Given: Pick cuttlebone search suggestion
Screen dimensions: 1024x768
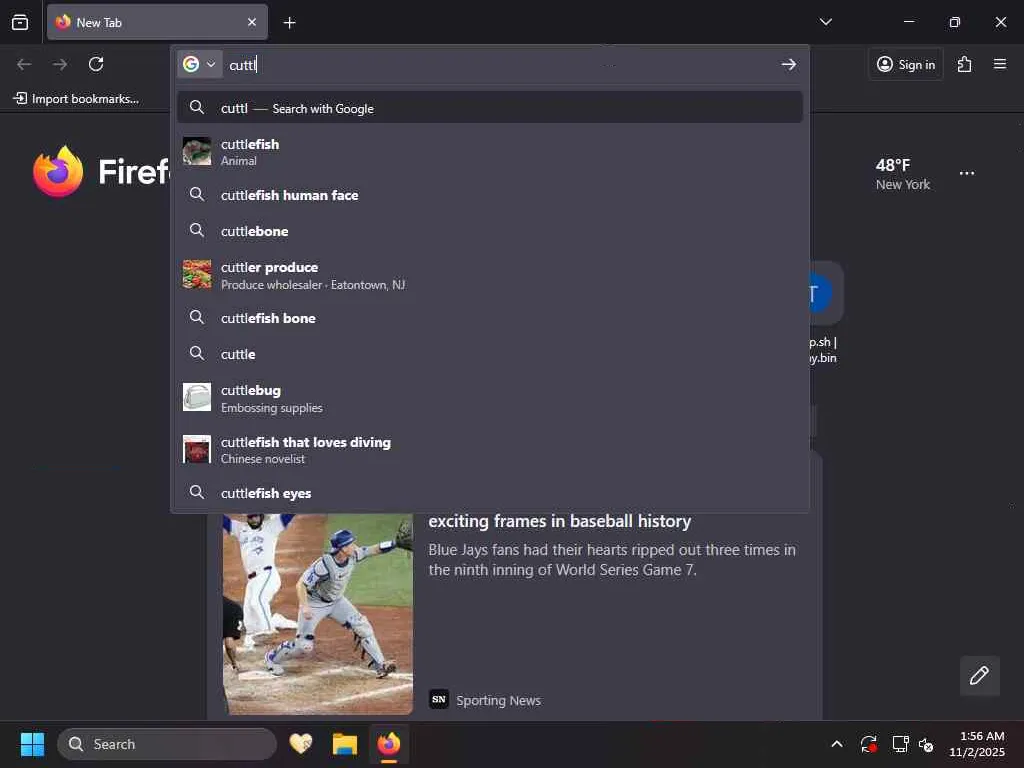Looking at the screenshot, I should [490, 231].
